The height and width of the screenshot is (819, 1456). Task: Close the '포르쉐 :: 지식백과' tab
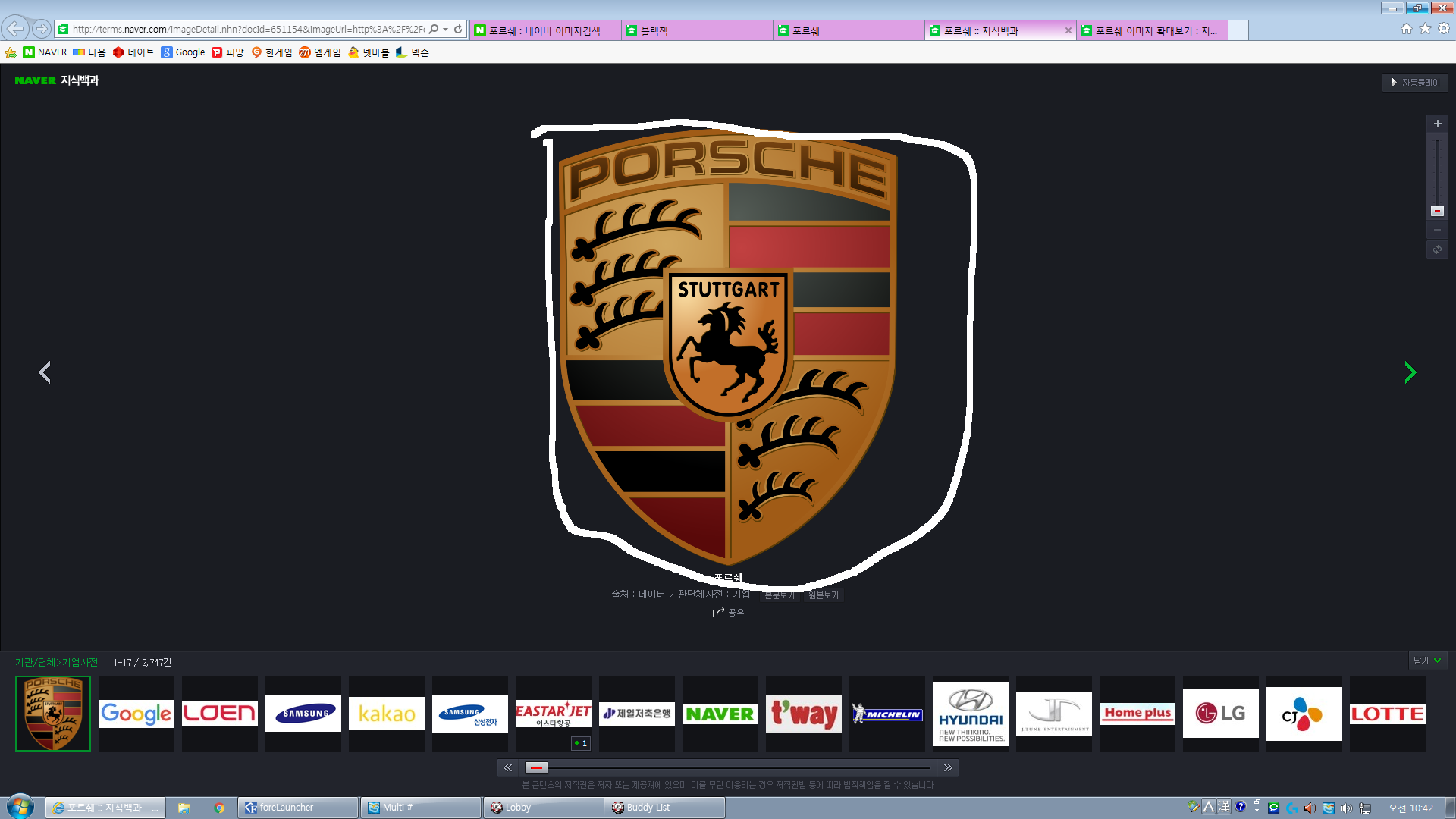point(1068,30)
